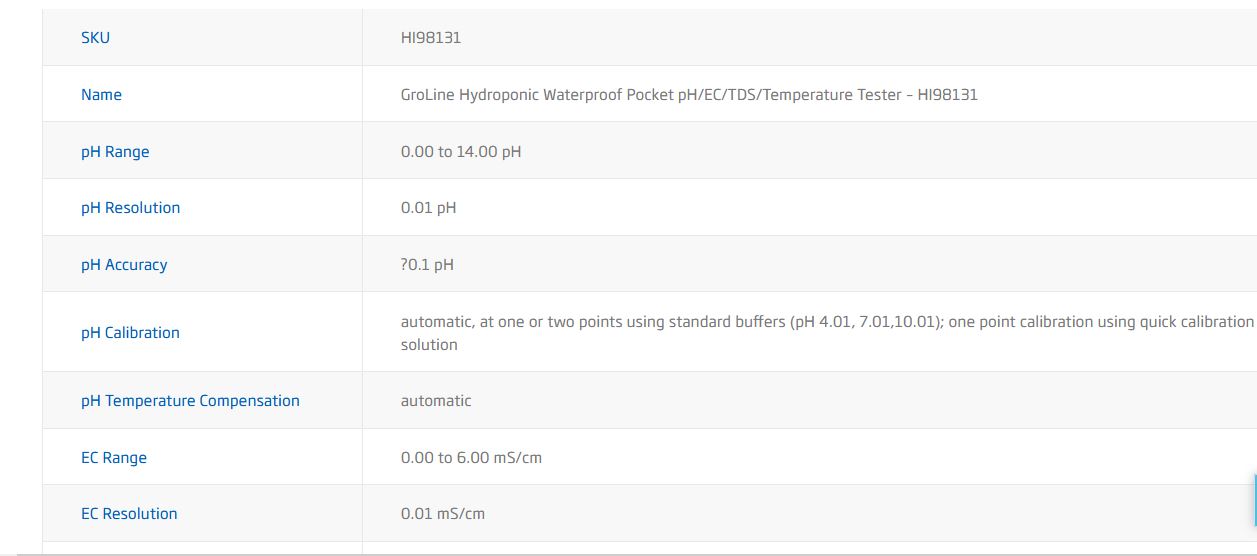Click the blue tab on right edge
Viewport: 1257px width, 556px height.
tap(1254, 500)
